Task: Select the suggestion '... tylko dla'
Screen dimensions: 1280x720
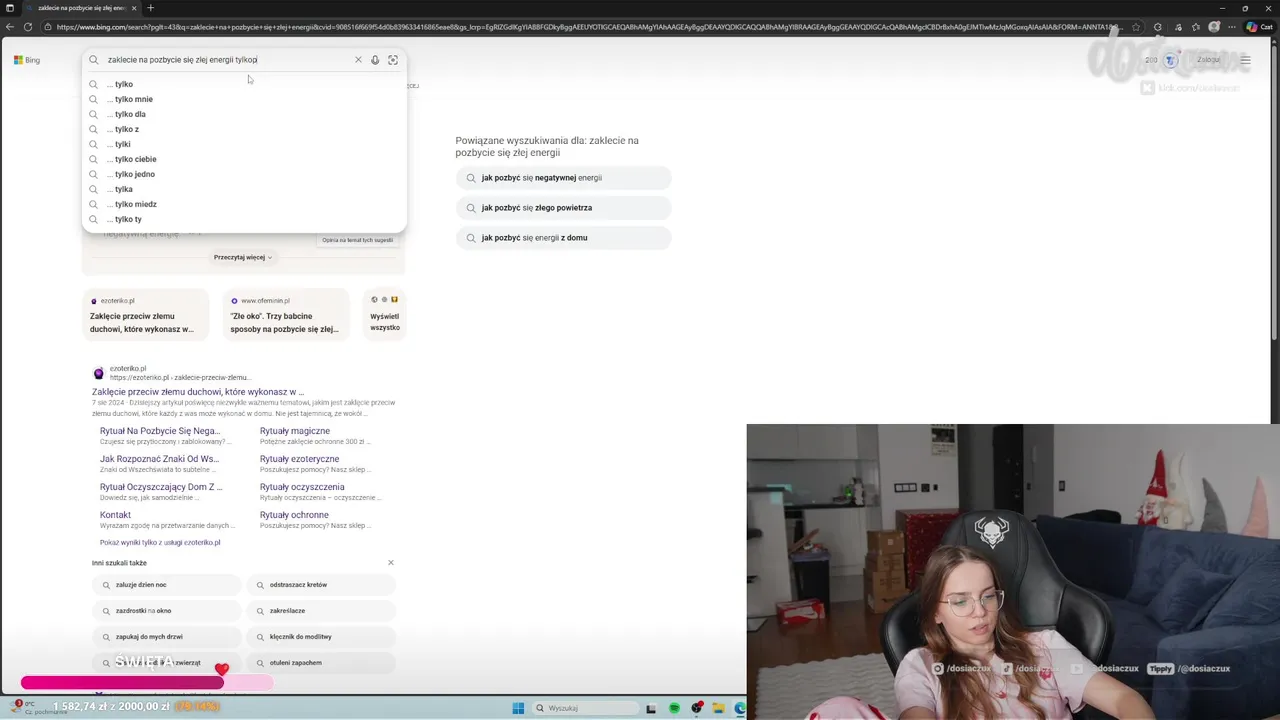Action: [x=244, y=114]
